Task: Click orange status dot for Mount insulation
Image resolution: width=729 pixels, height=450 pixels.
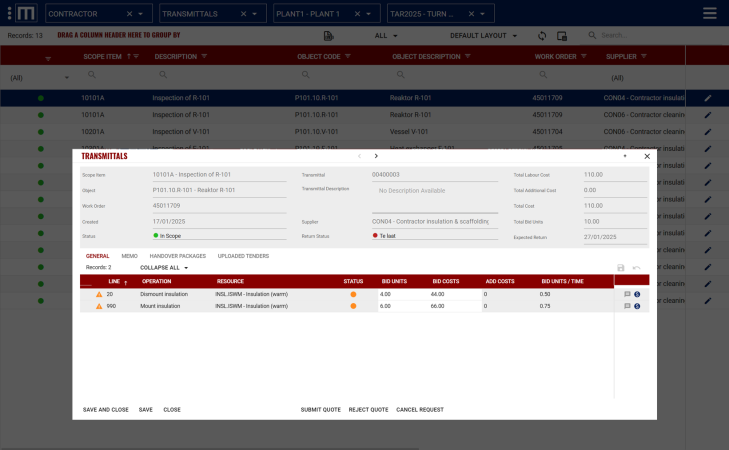Action: point(353,306)
